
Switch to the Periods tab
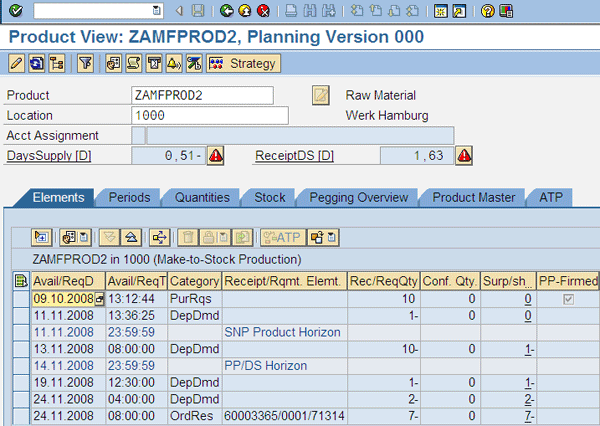pyautogui.click(x=129, y=198)
